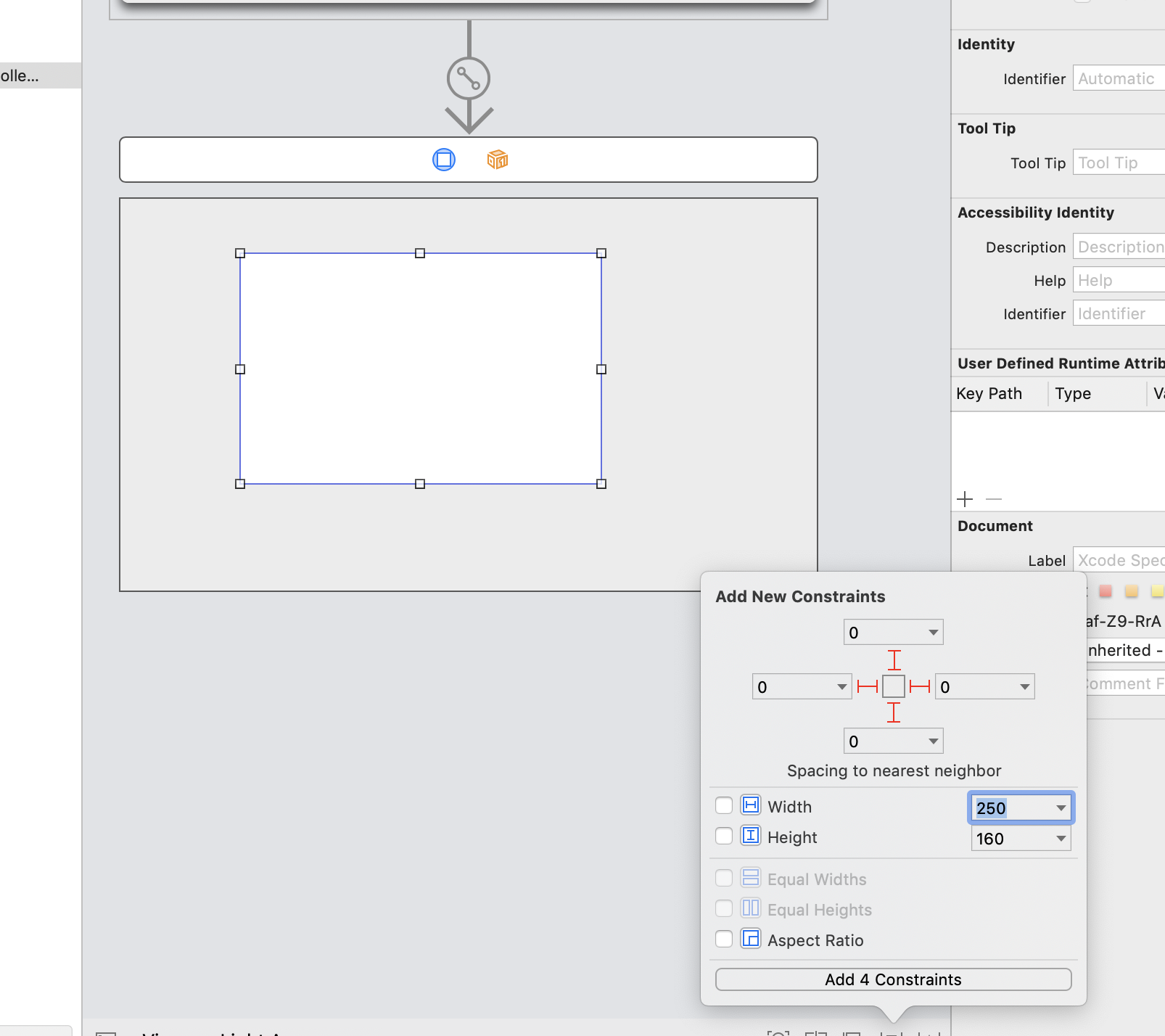Screen dimensions: 1165x1036
Task: Expand the Width value dropdown arrow
Action: pyautogui.click(x=1061, y=808)
